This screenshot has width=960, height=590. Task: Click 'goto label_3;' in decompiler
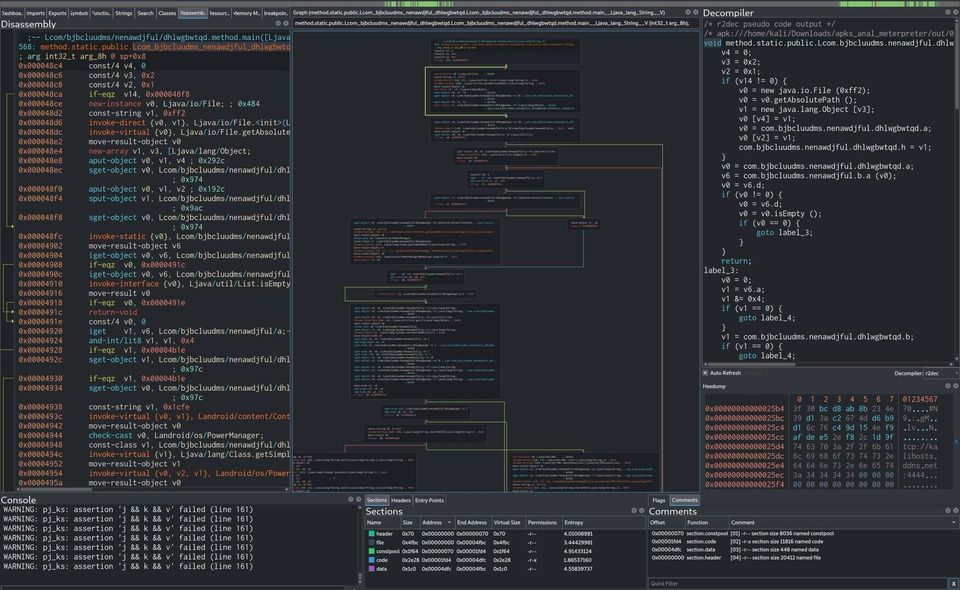pos(784,233)
